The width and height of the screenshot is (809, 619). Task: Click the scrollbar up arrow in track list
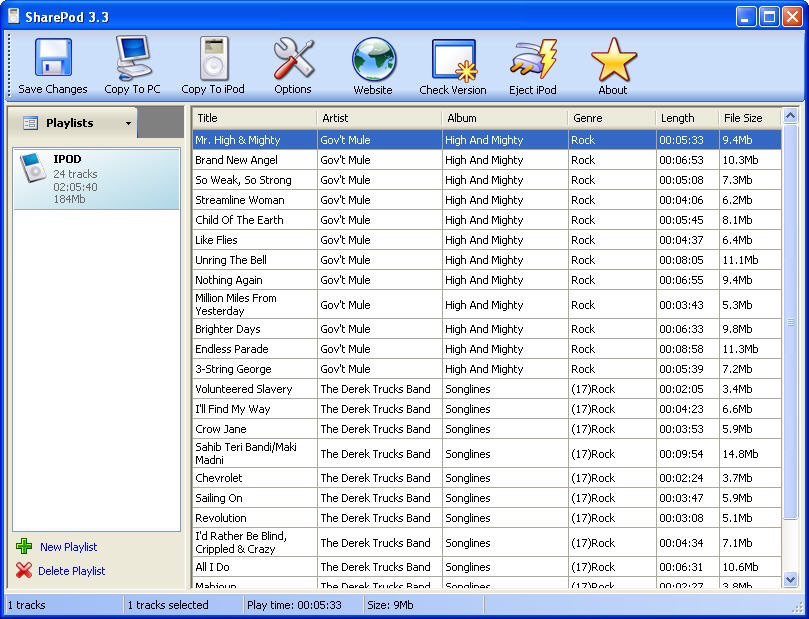(790, 116)
